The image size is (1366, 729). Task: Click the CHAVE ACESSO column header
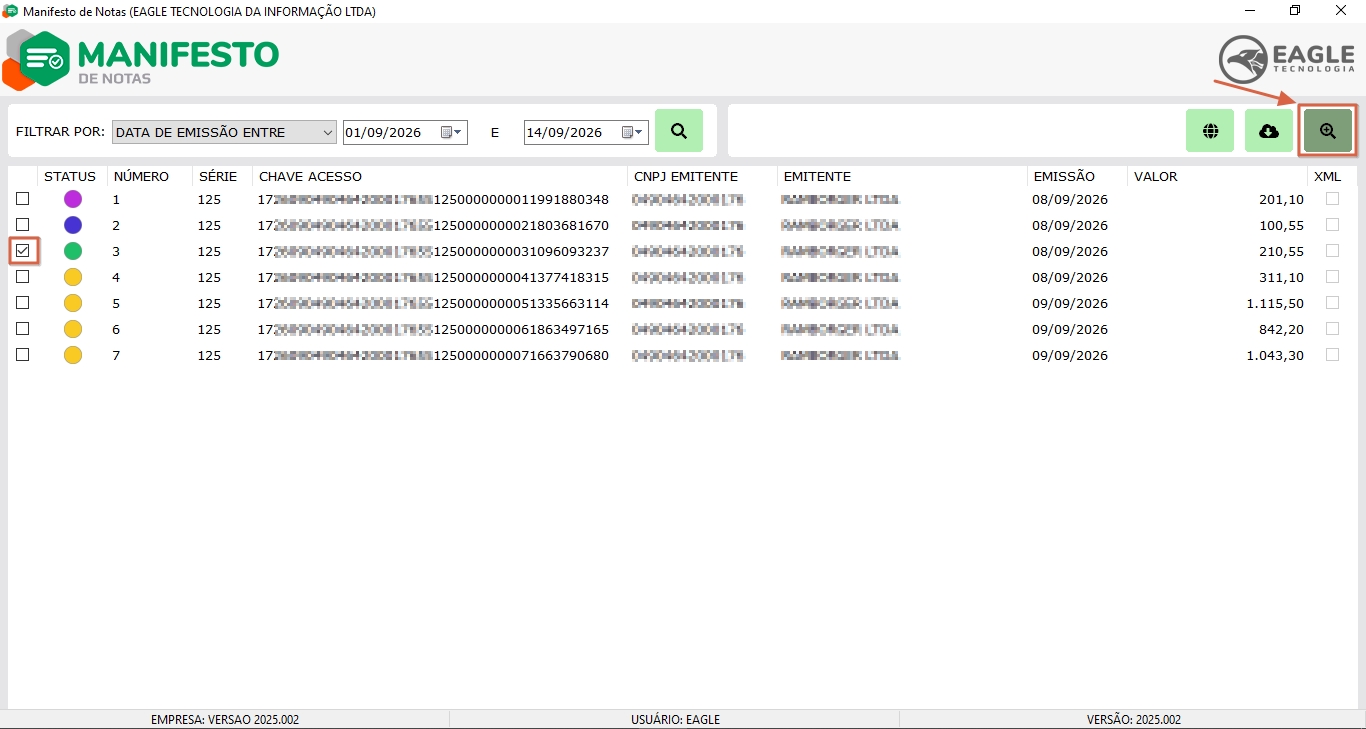click(310, 177)
